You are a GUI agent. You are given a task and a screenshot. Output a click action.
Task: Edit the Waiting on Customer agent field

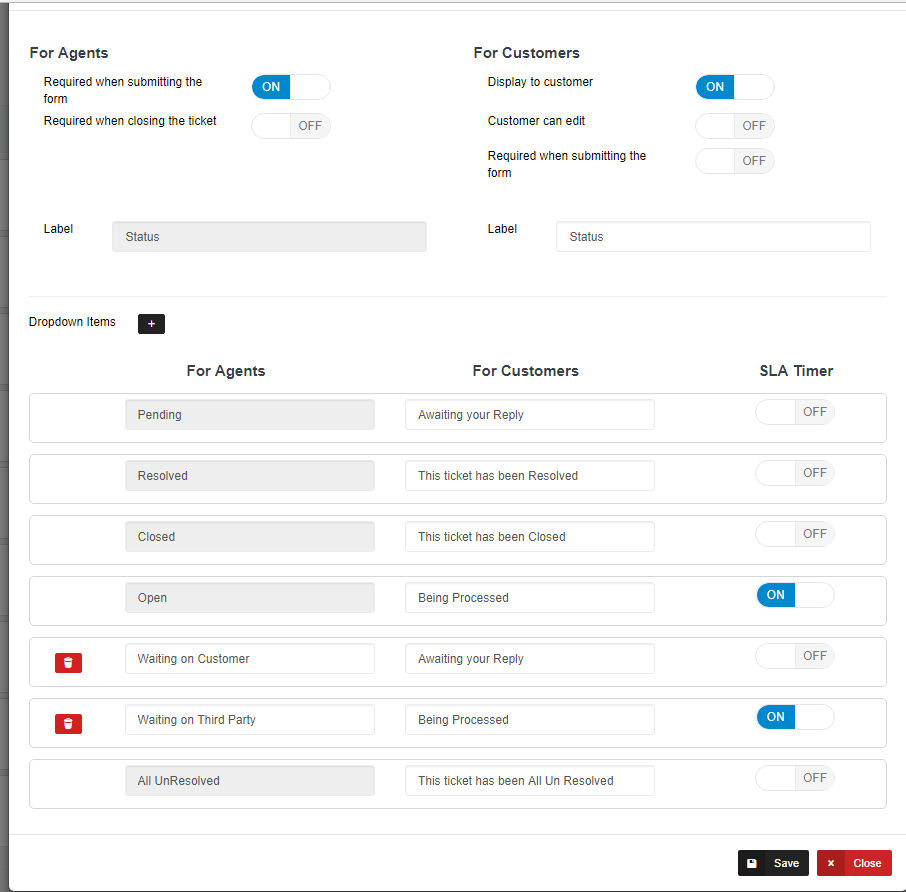[249, 659]
